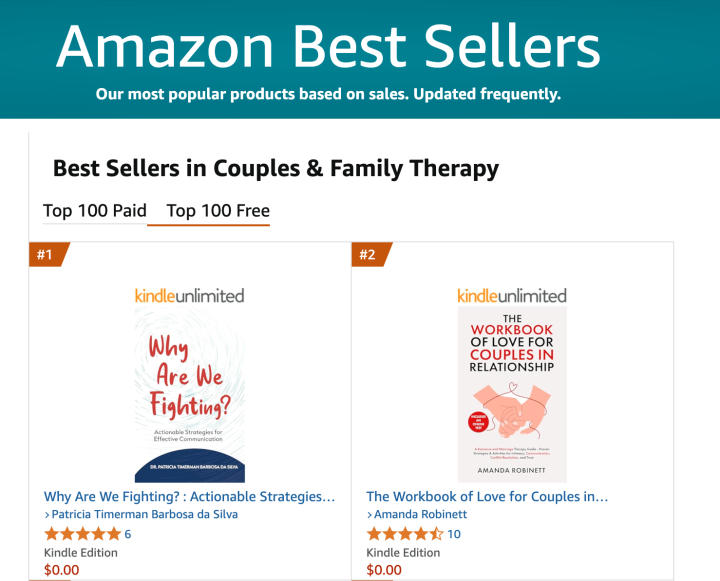Click the Why Are We Fighting title link
The height and width of the screenshot is (581, 720).
coord(190,496)
